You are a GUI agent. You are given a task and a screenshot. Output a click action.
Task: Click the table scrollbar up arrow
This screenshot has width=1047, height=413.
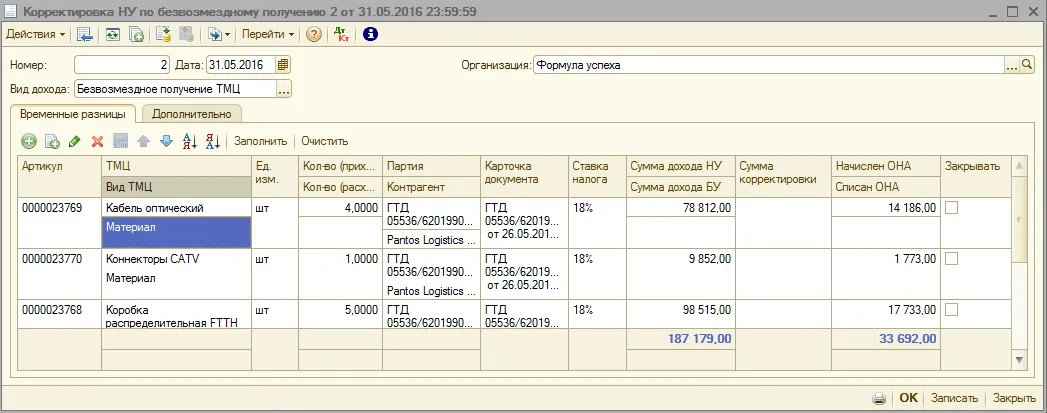click(x=1019, y=165)
